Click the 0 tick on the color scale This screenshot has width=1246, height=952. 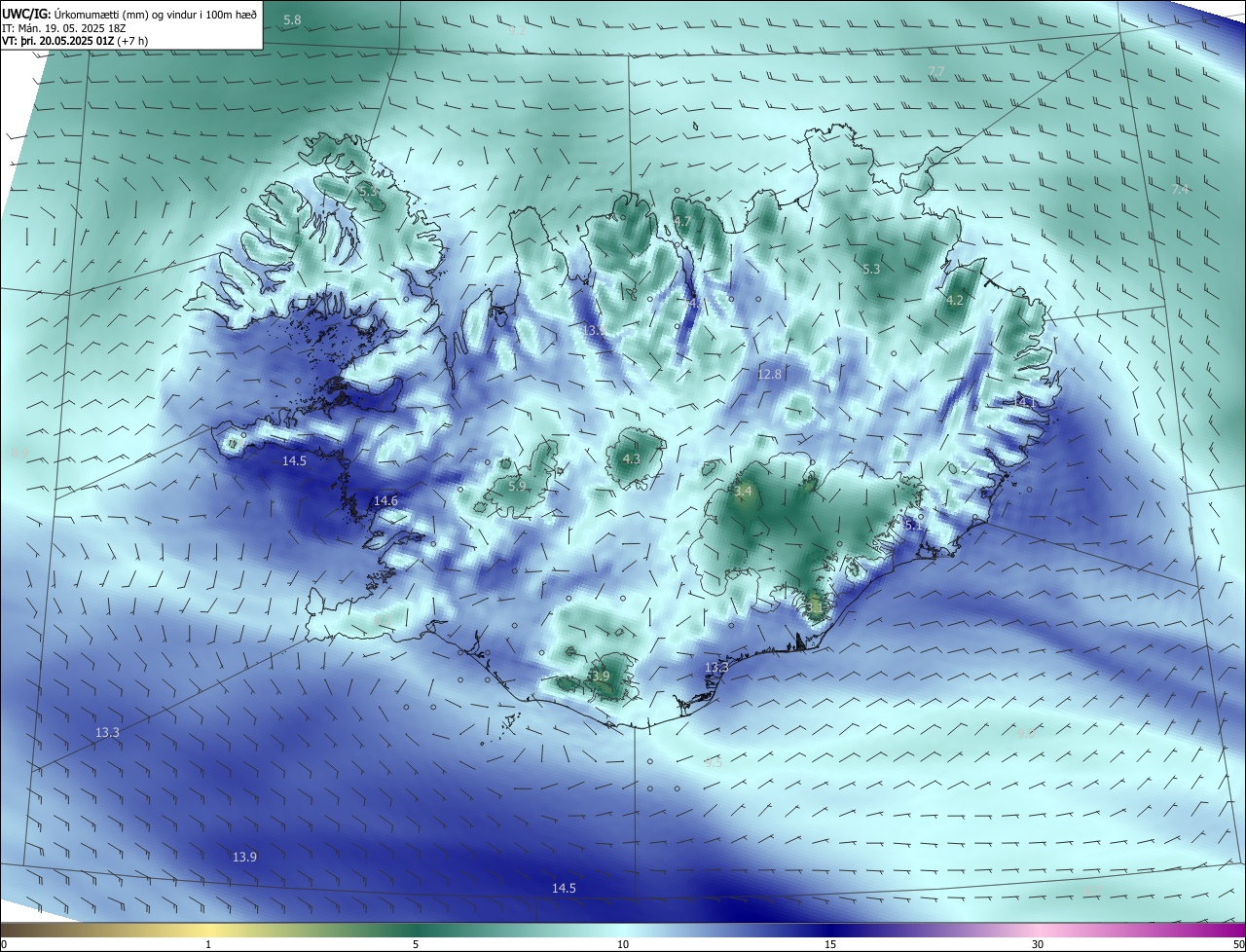(x=4, y=944)
